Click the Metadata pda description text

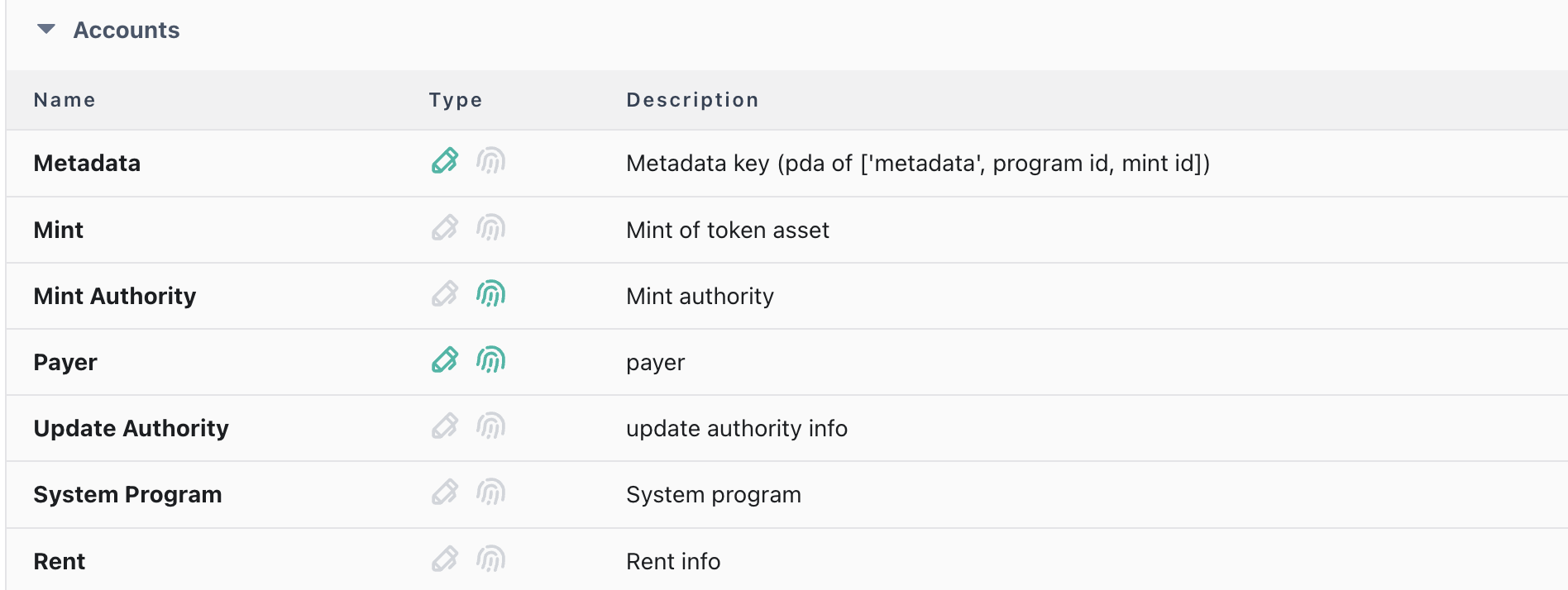pos(918,163)
